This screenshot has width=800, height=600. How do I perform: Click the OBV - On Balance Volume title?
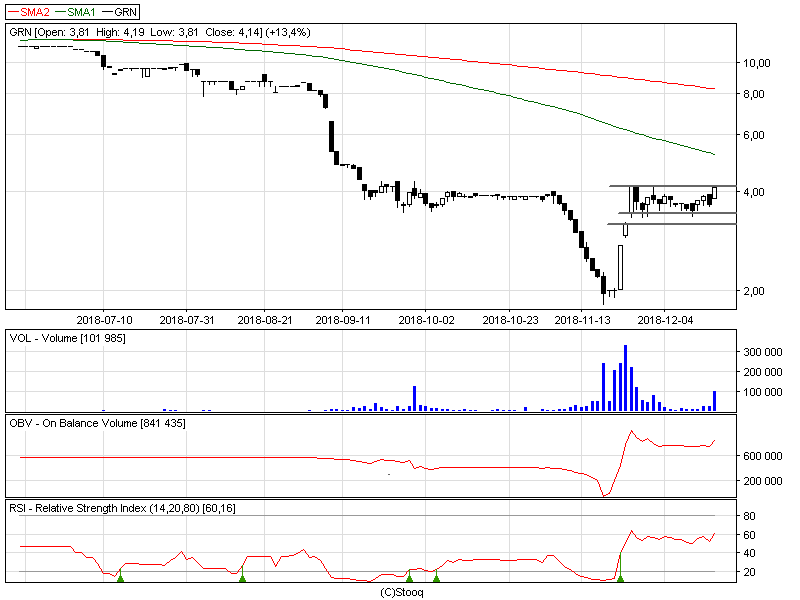tap(97, 423)
